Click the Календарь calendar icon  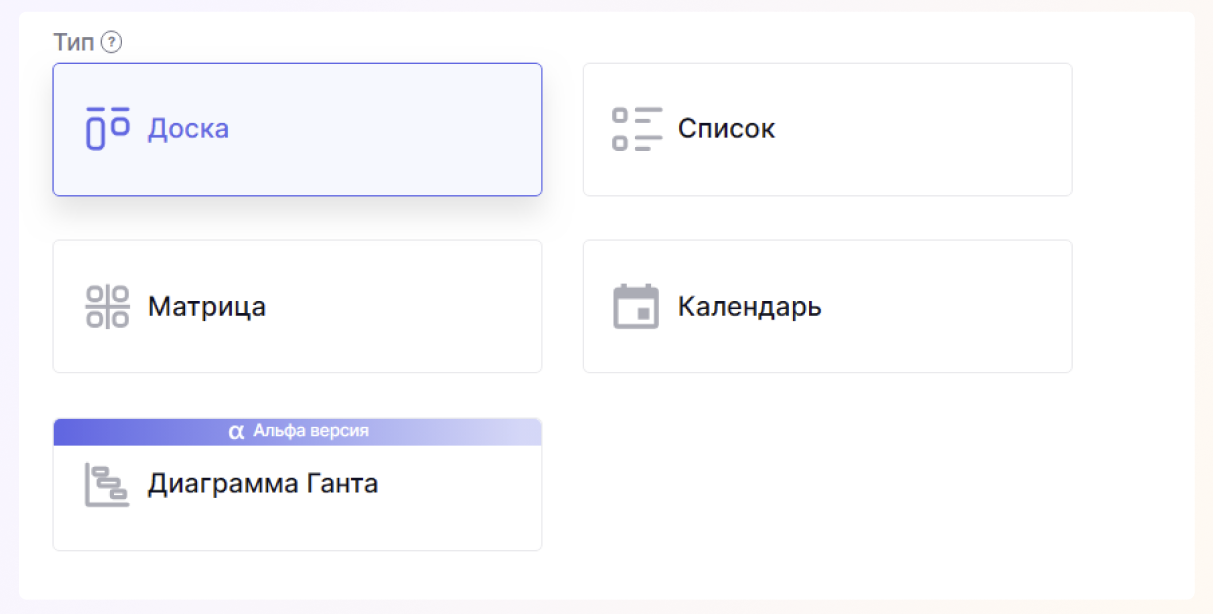(636, 306)
